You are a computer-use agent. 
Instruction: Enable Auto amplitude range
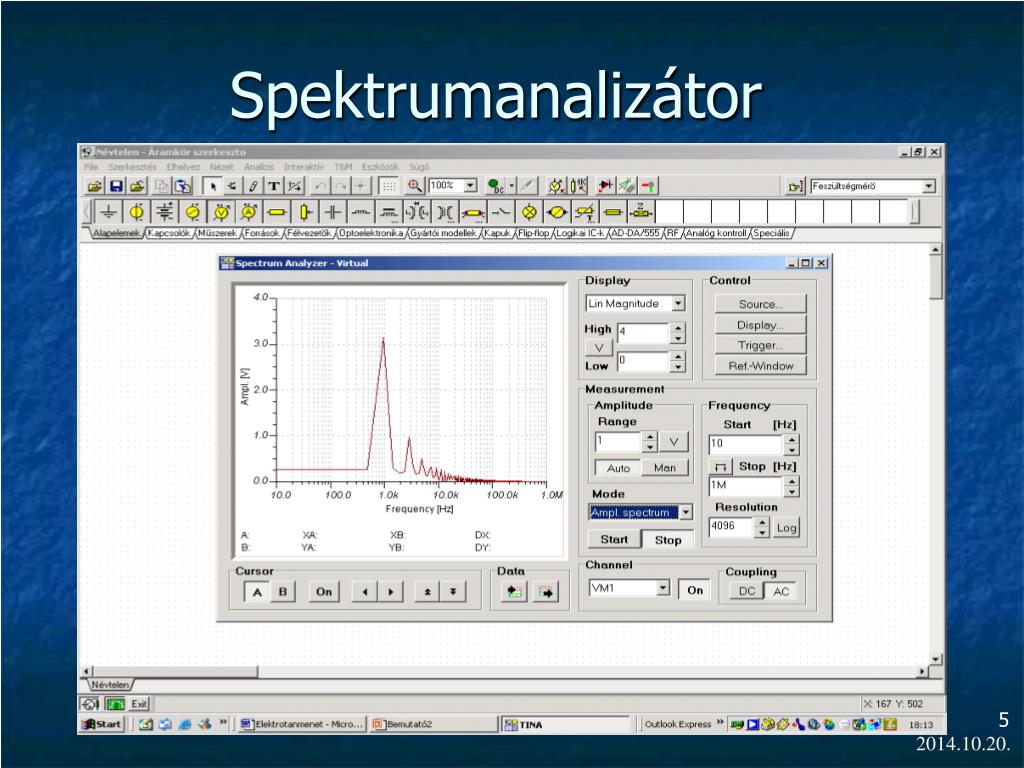click(x=618, y=468)
